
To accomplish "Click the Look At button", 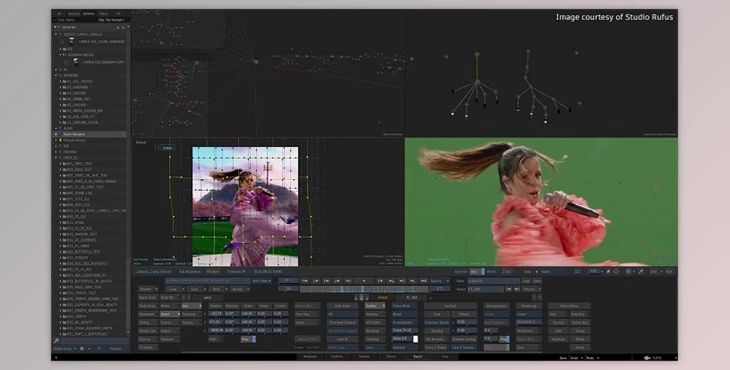I will 342,339.
